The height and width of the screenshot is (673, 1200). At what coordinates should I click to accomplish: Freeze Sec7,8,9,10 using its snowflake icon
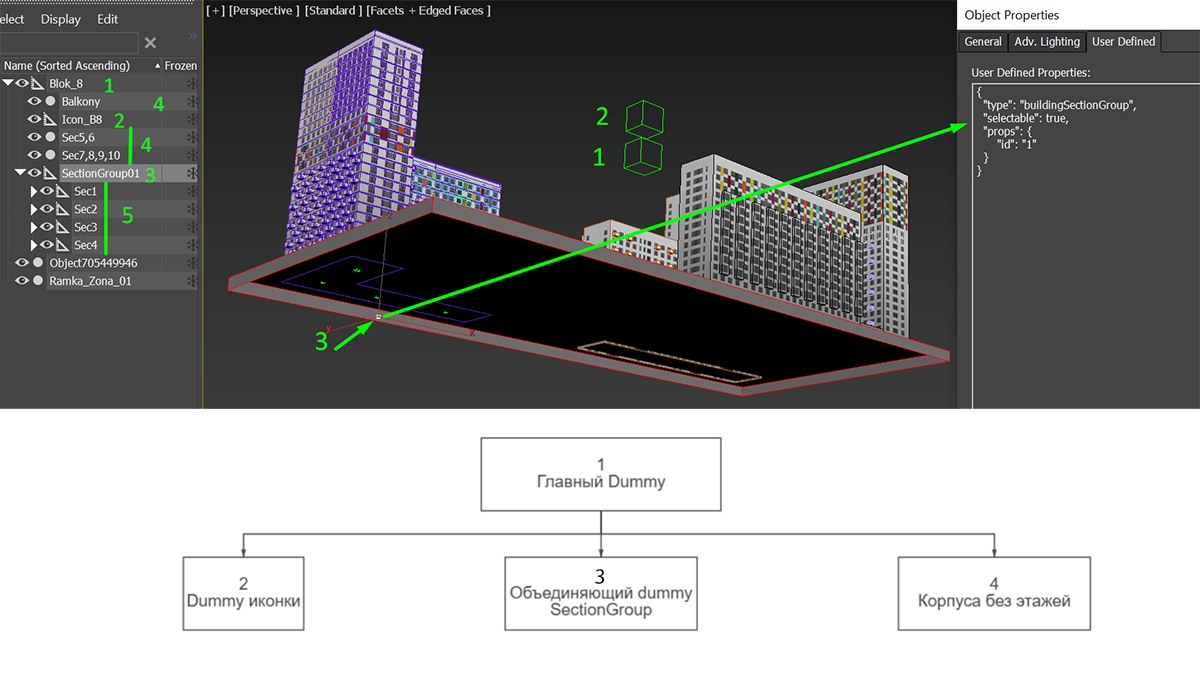tap(192, 155)
